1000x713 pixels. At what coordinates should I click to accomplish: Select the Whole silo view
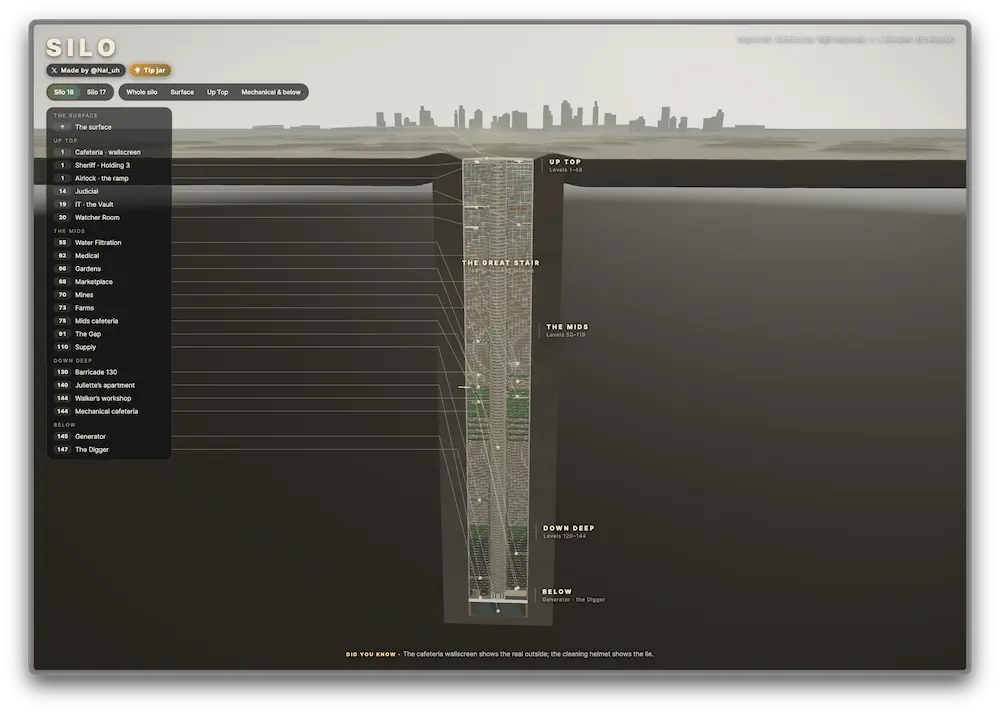click(x=142, y=92)
